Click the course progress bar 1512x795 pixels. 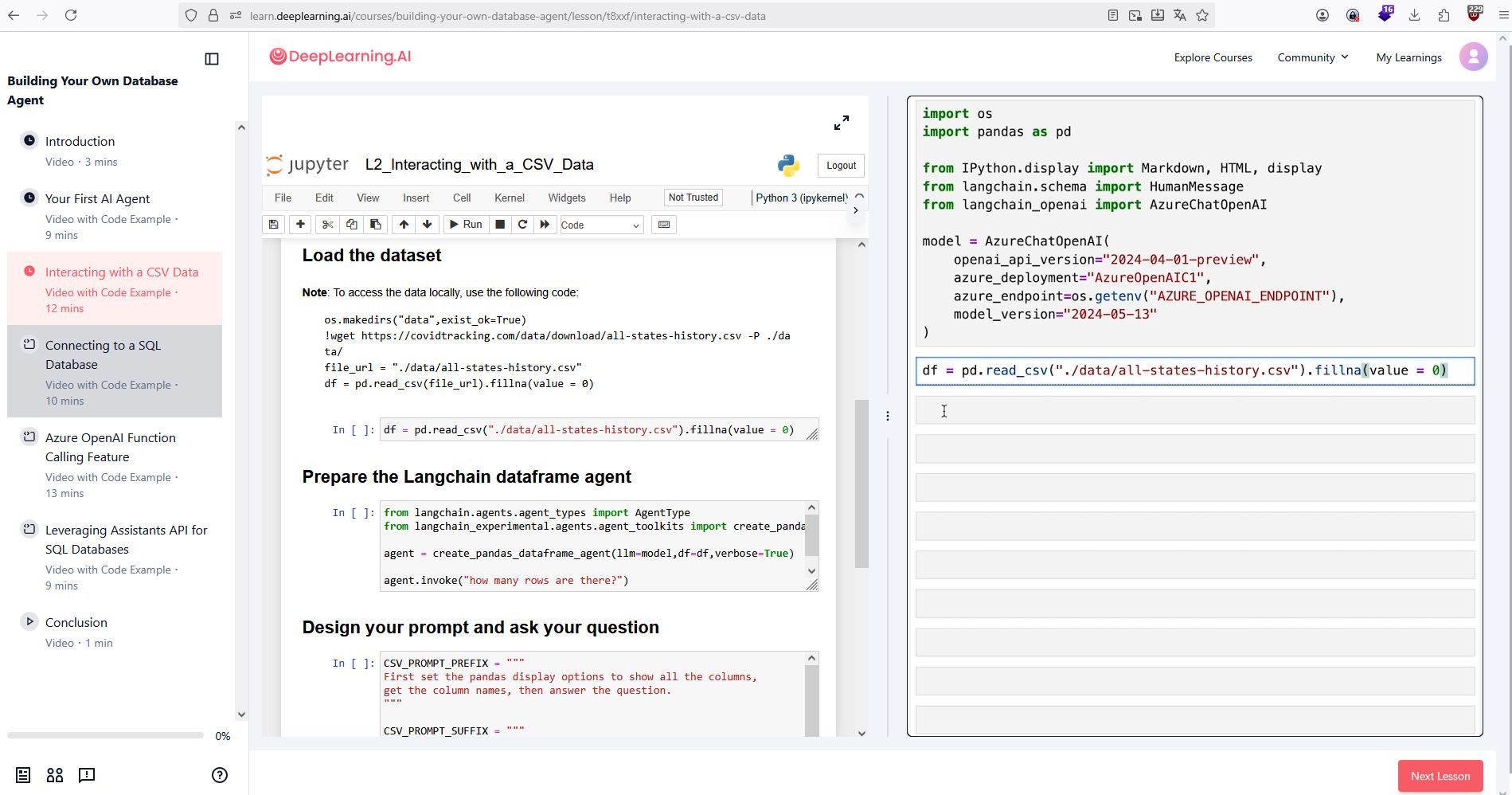(105, 735)
